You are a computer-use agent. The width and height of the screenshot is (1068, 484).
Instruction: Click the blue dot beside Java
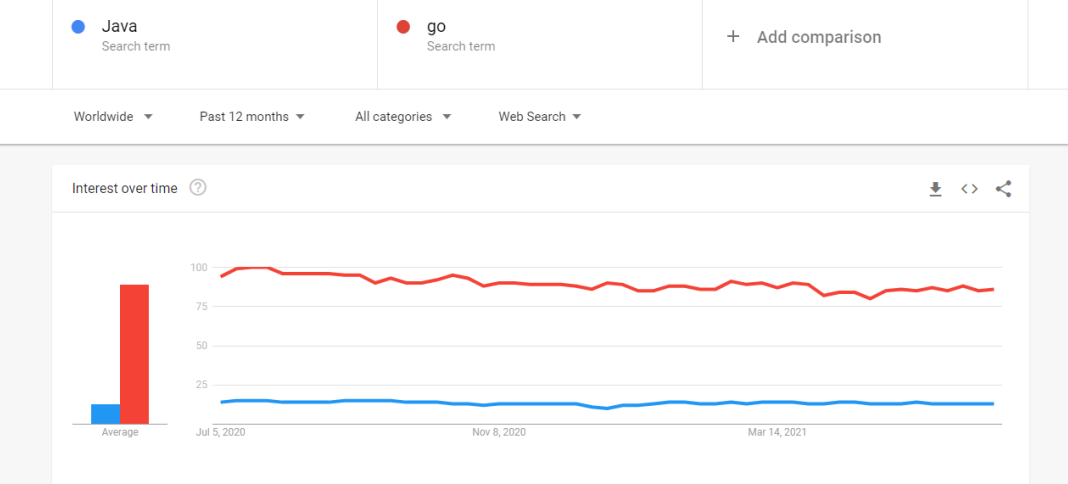(78, 27)
